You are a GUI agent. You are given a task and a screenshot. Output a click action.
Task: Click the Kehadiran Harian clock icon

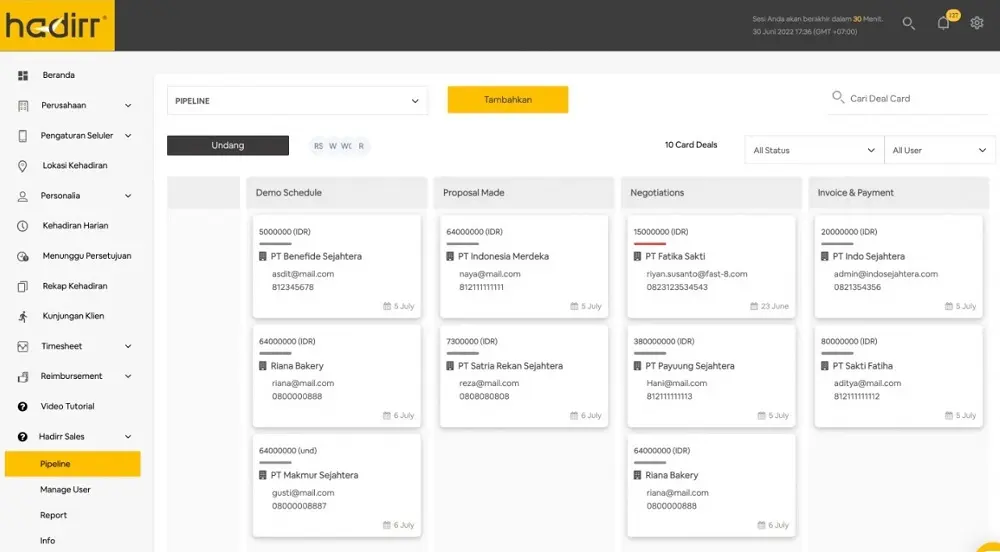[x=23, y=226]
